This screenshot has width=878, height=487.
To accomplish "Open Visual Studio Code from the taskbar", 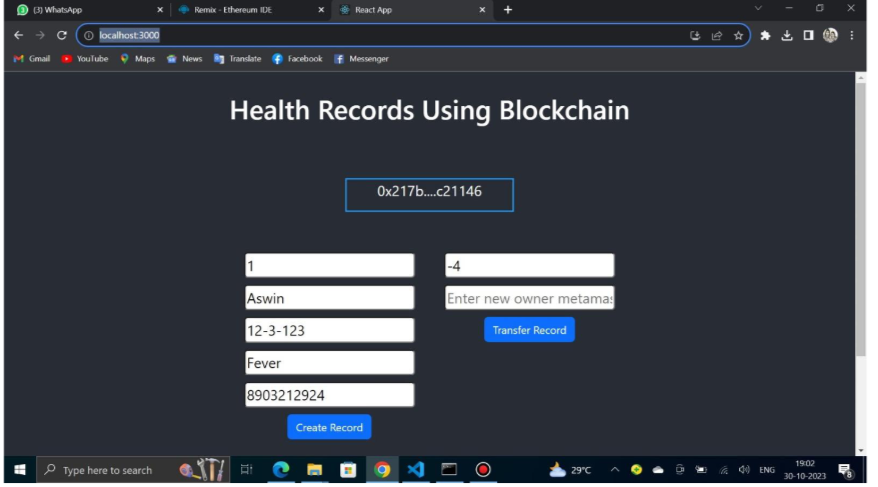I will 415,469.
